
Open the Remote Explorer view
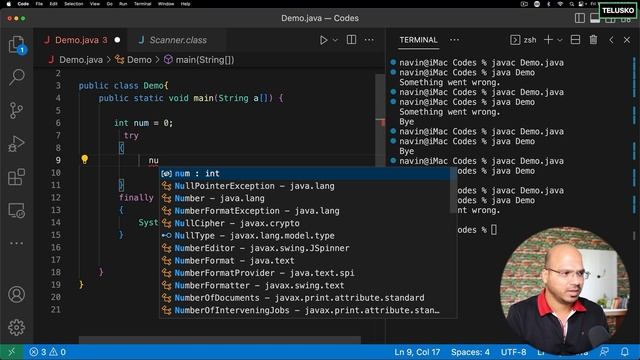point(16,210)
